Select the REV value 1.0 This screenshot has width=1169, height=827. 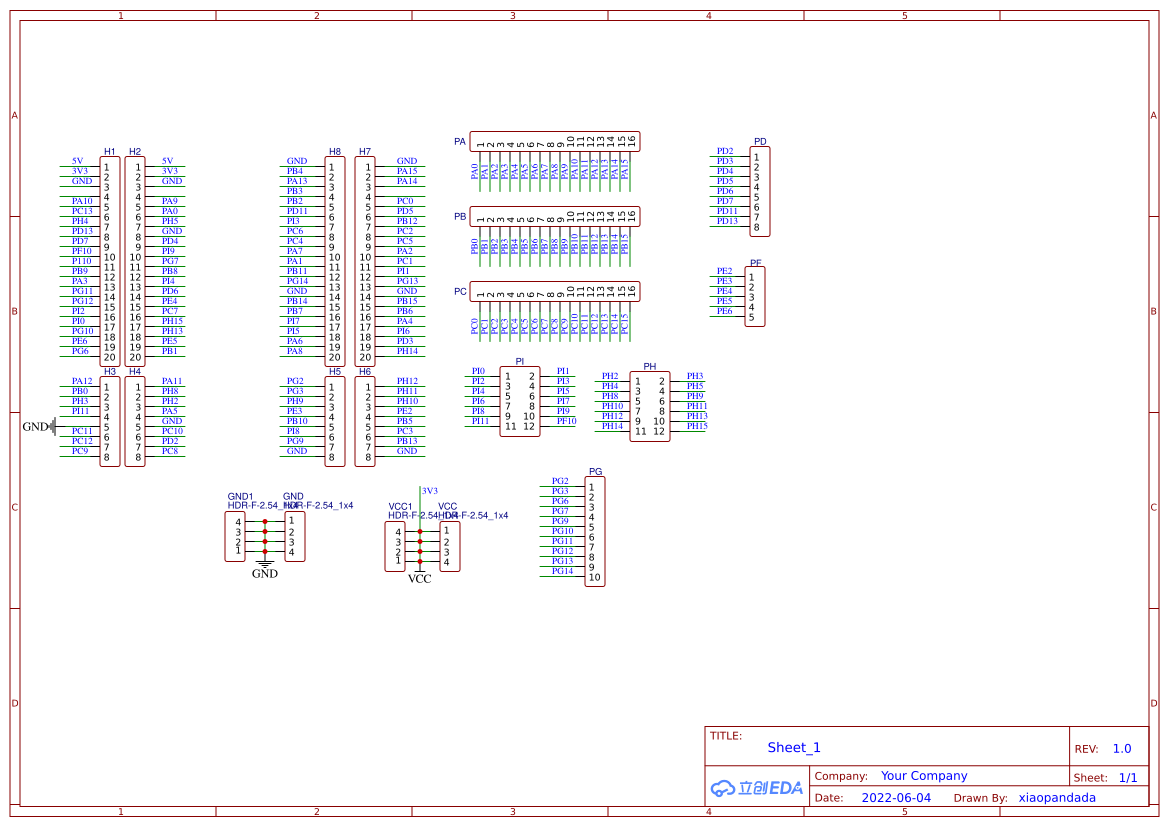(1122, 749)
